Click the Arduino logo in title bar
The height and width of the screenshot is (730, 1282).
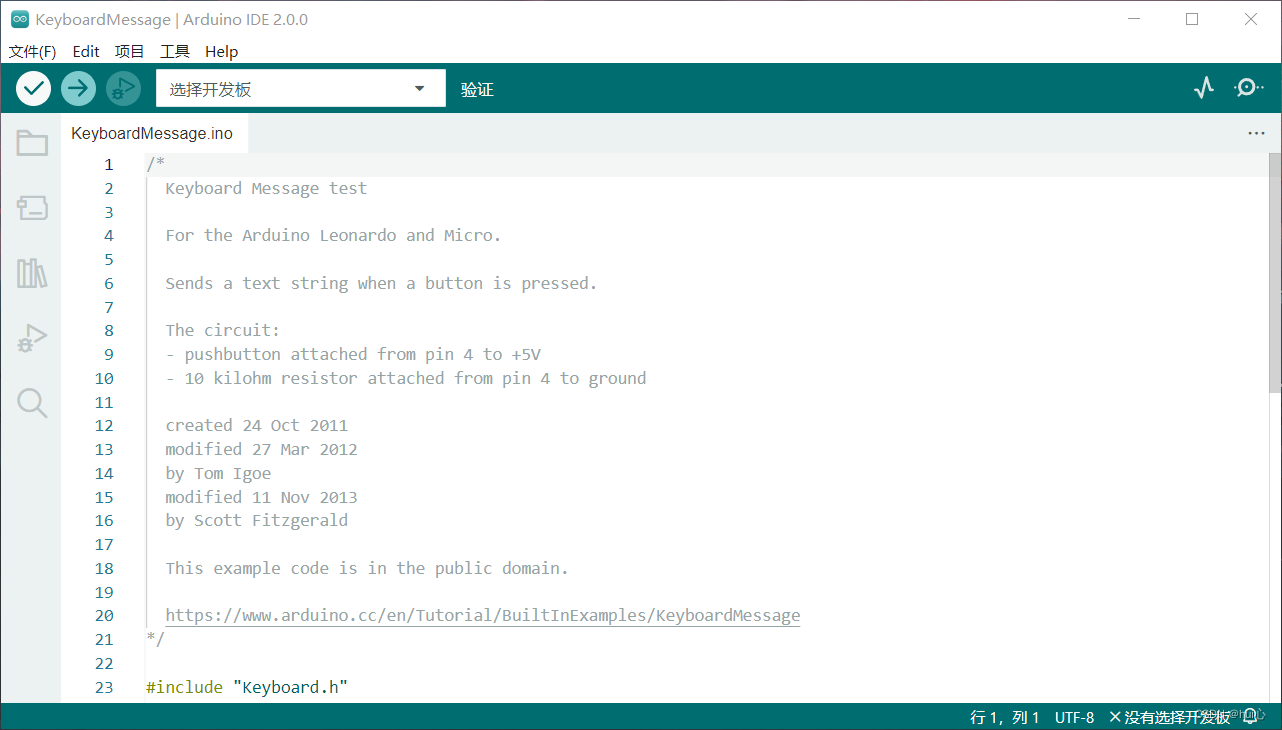19,19
